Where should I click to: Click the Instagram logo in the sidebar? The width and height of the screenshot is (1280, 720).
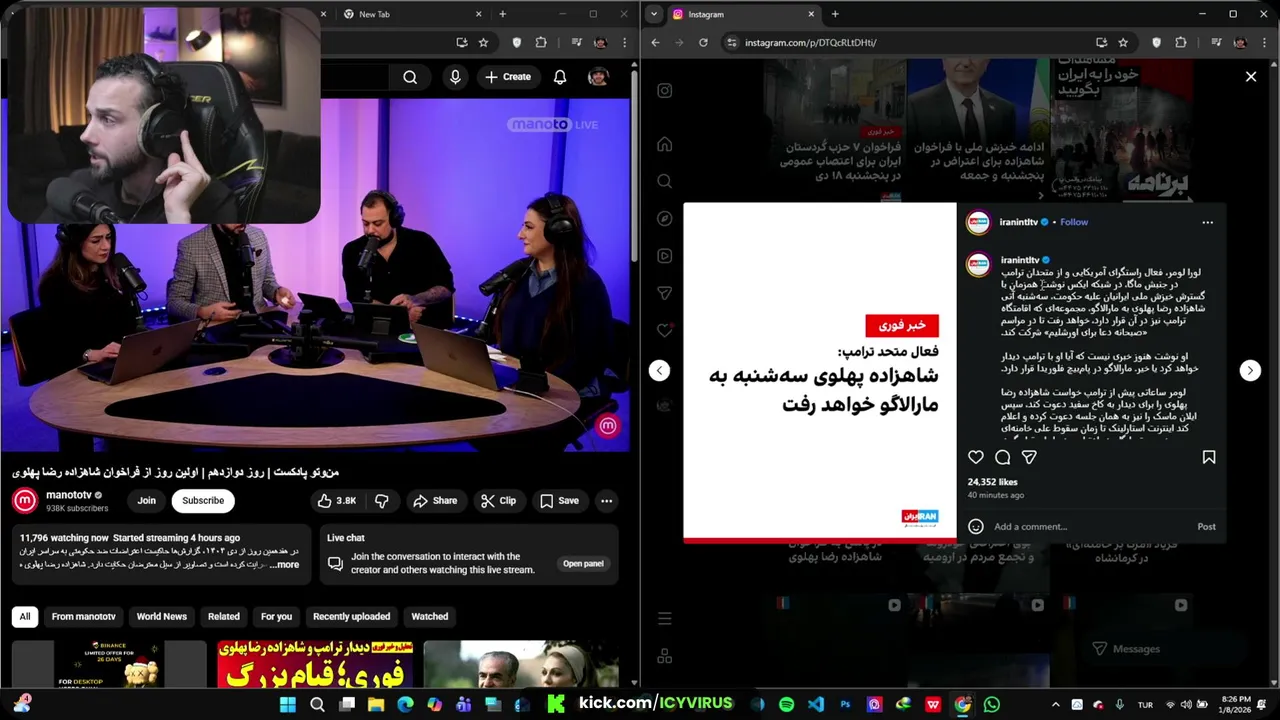coord(664,91)
